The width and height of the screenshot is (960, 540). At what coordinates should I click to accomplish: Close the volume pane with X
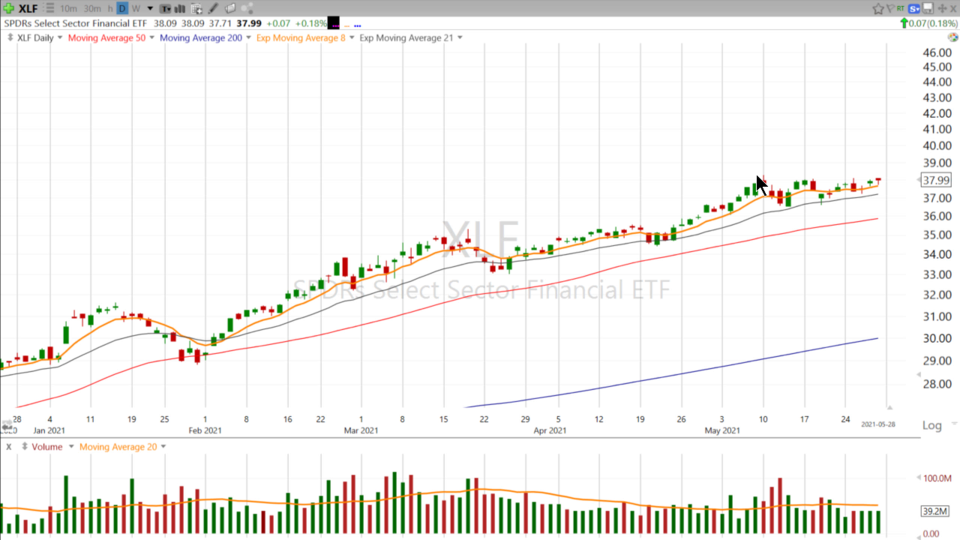tap(9, 447)
